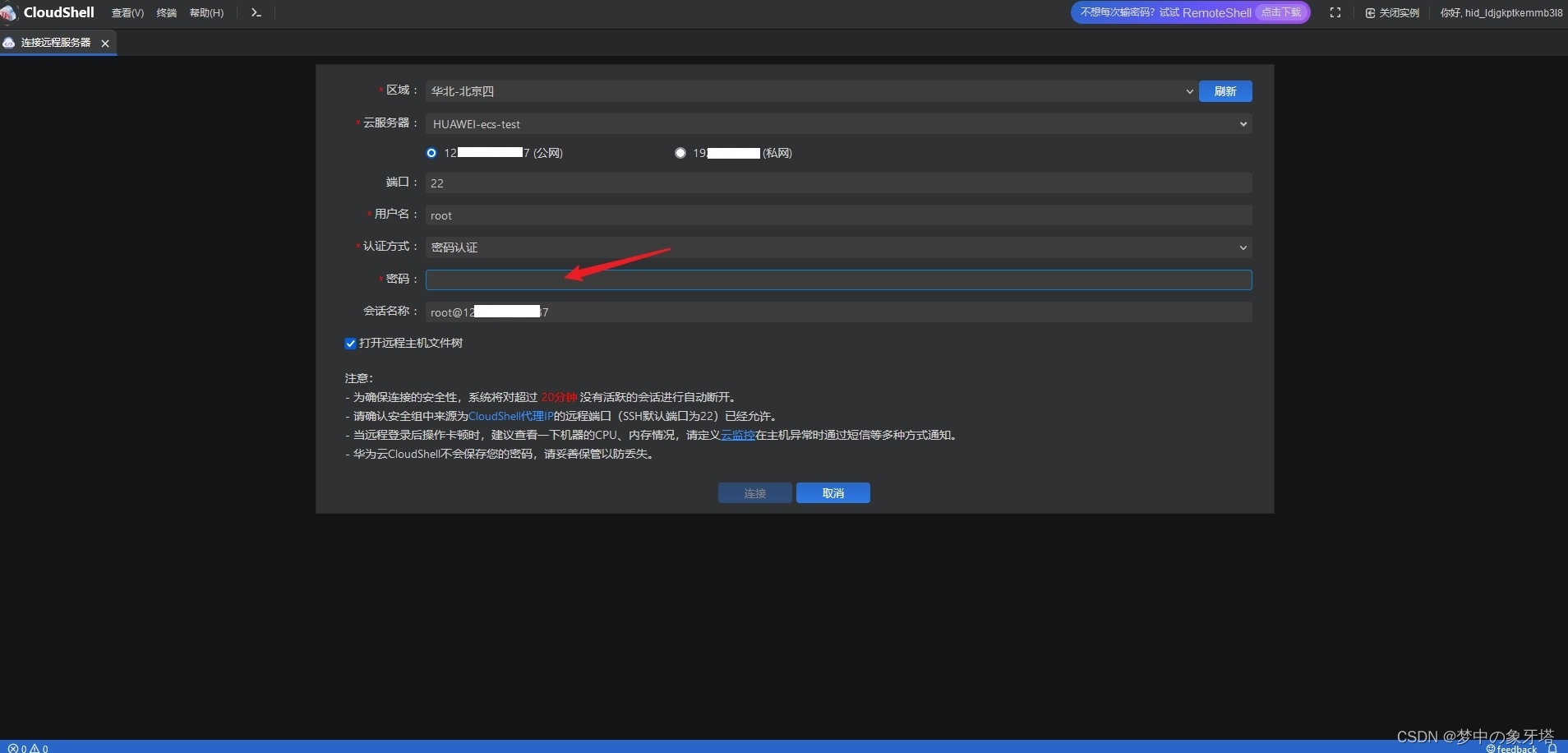
Task: Expand the 云服务器 HUAWEI-ecs-test dropdown
Action: 838,124
